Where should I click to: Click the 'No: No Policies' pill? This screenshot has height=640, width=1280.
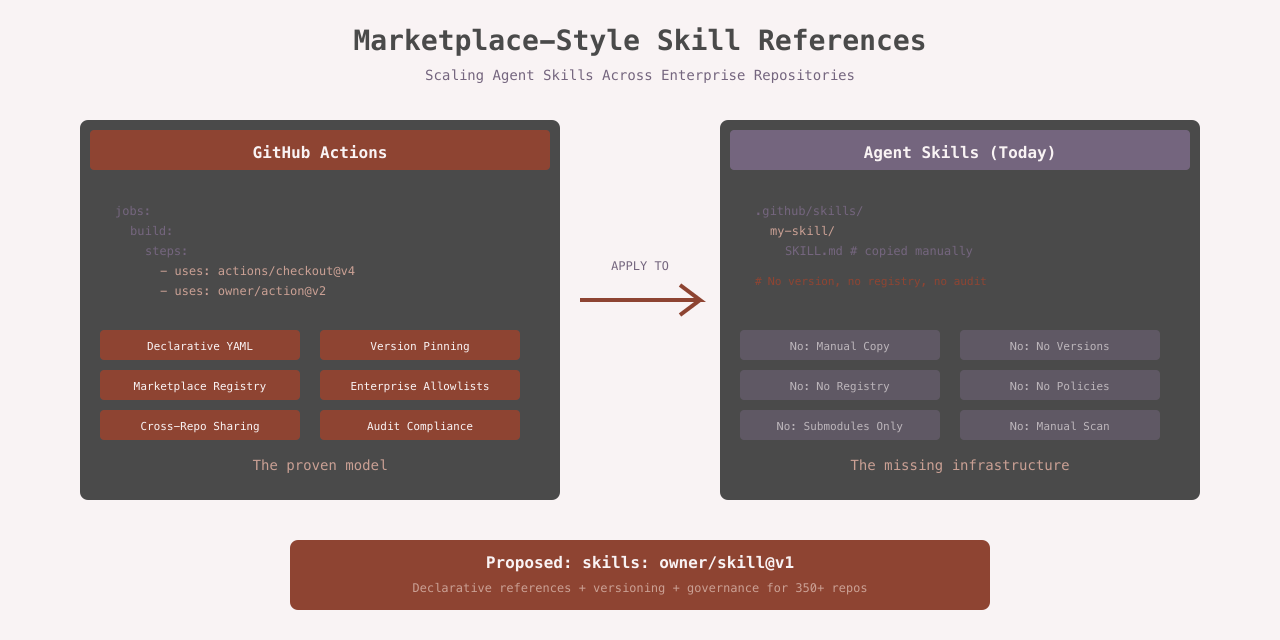pyautogui.click(x=1060, y=385)
